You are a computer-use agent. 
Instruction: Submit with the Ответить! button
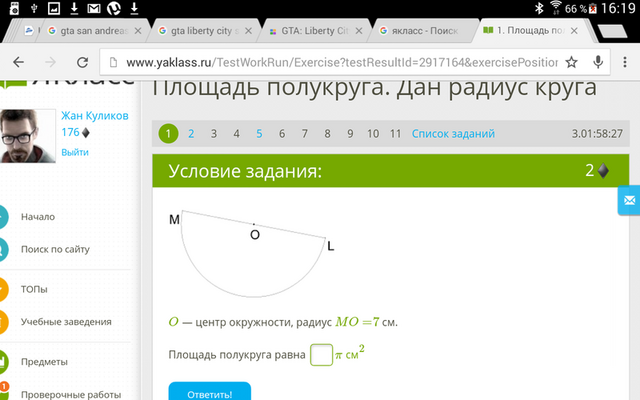tap(210, 391)
